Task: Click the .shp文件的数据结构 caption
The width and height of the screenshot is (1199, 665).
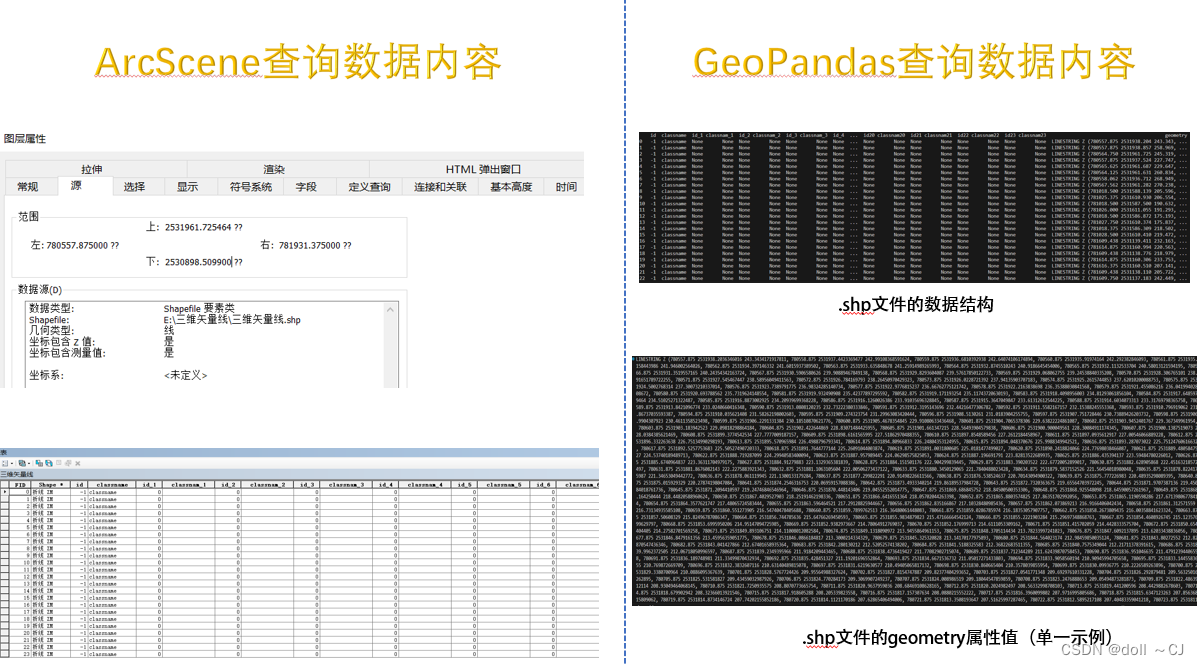Action: [x=916, y=304]
